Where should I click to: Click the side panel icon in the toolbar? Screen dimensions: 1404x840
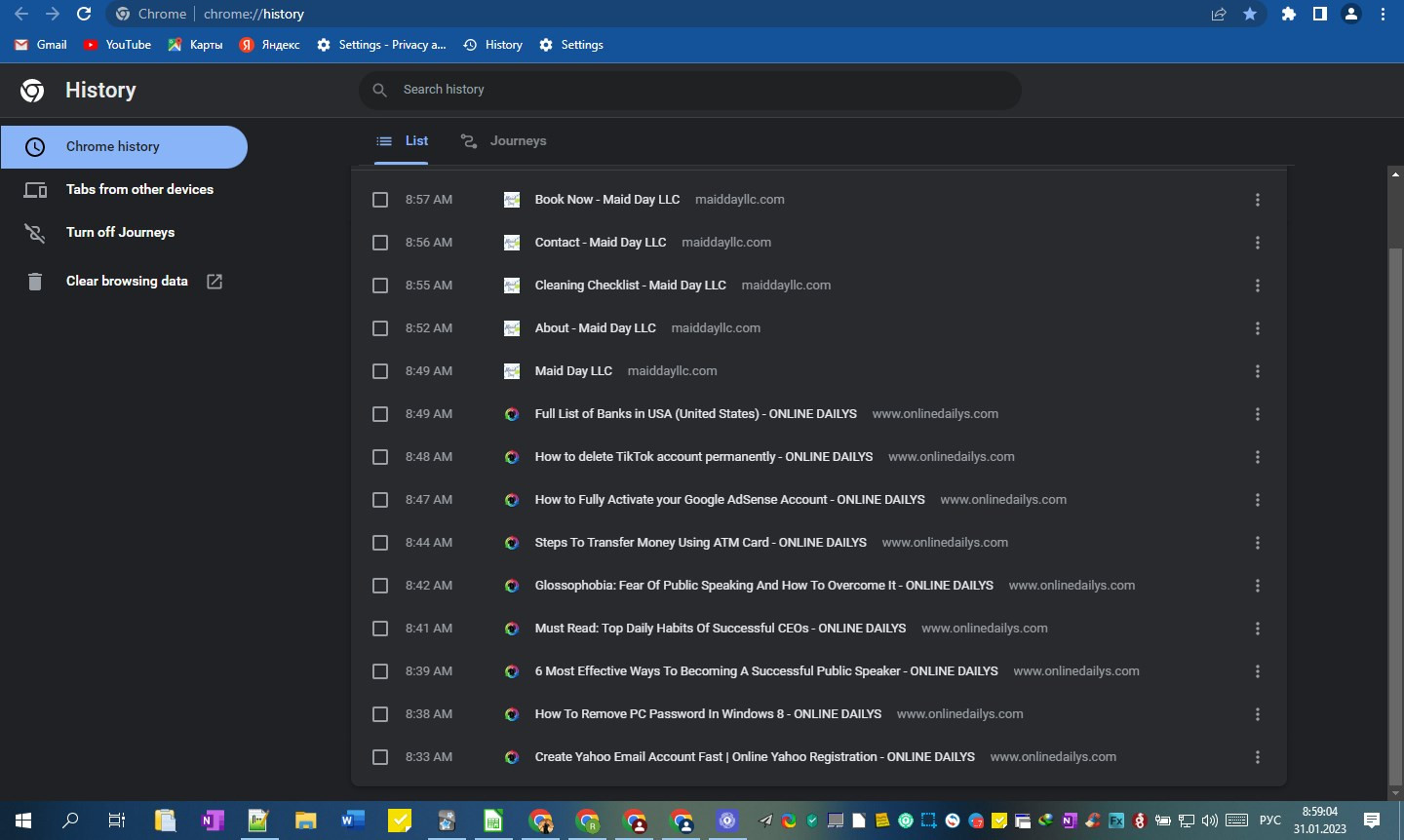click(x=1320, y=14)
